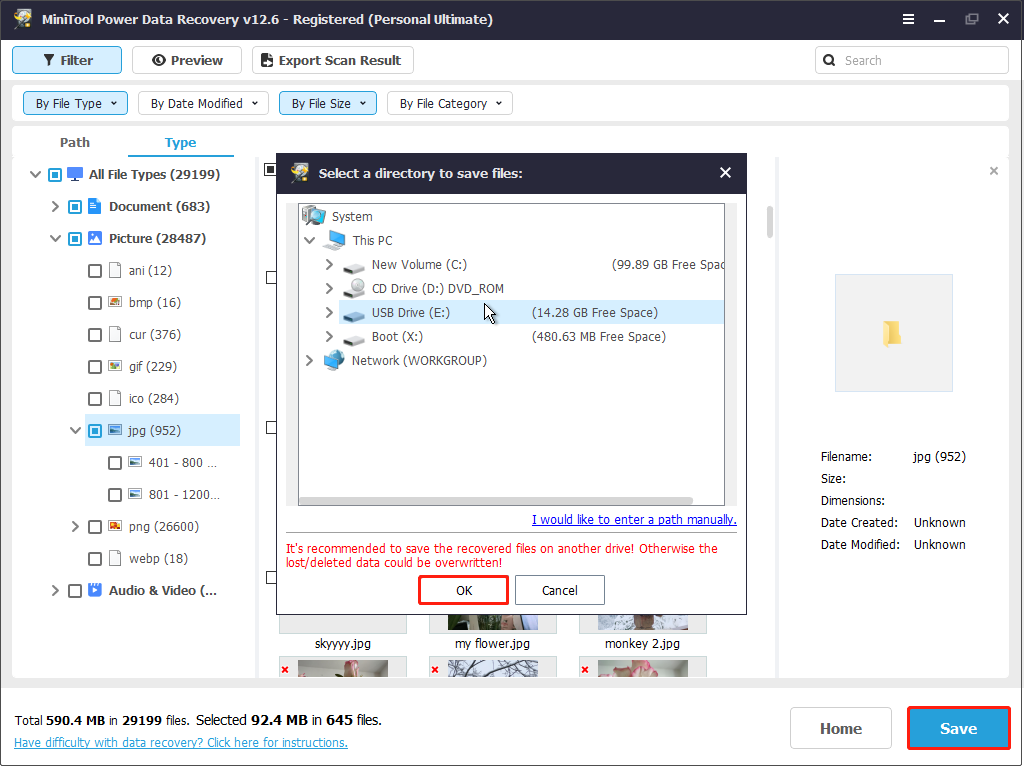
Task: Close the preview panel with the X
Action: [994, 171]
